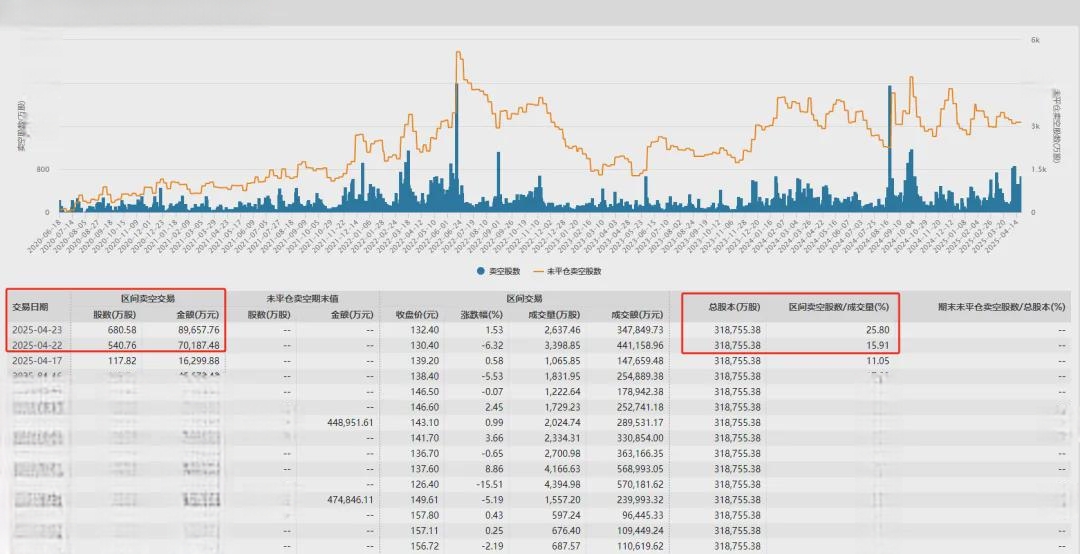
Task: Click the 区间交易 group header
Action: click(524, 298)
